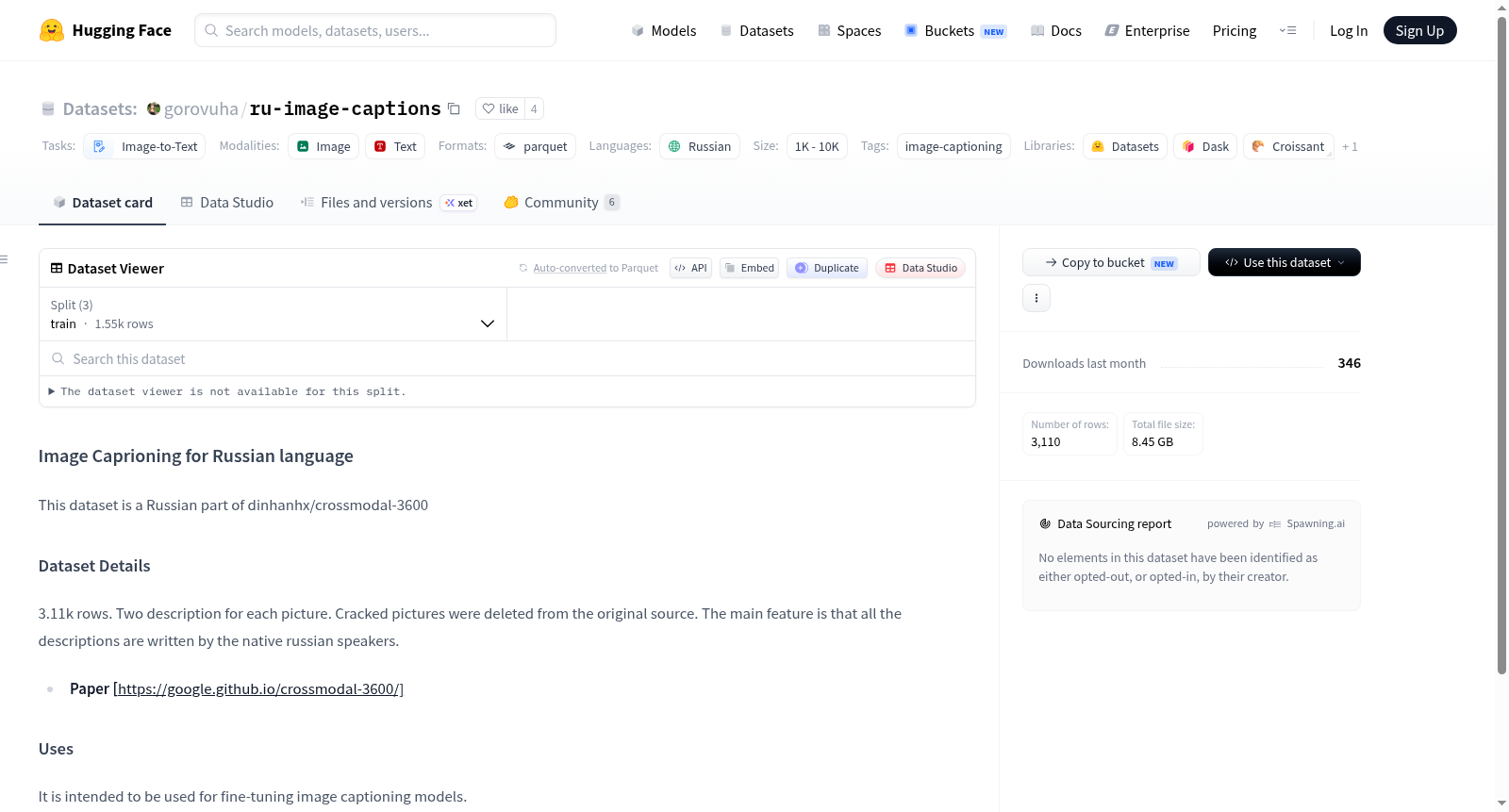Screen dimensions: 1509x812
Task: Open the crossmodal-3600 paper link
Action: click(258, 689)
